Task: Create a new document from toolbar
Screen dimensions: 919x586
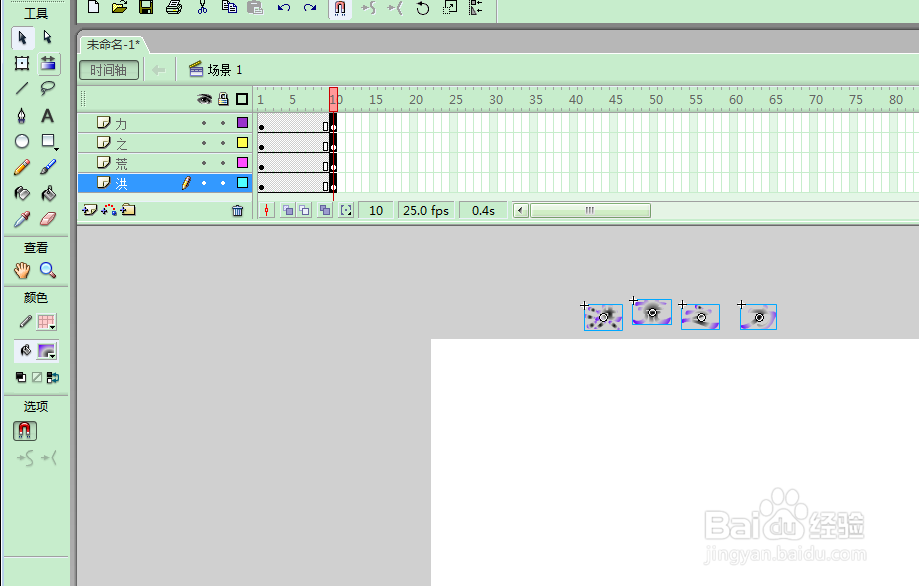Action: coord(93,8)
